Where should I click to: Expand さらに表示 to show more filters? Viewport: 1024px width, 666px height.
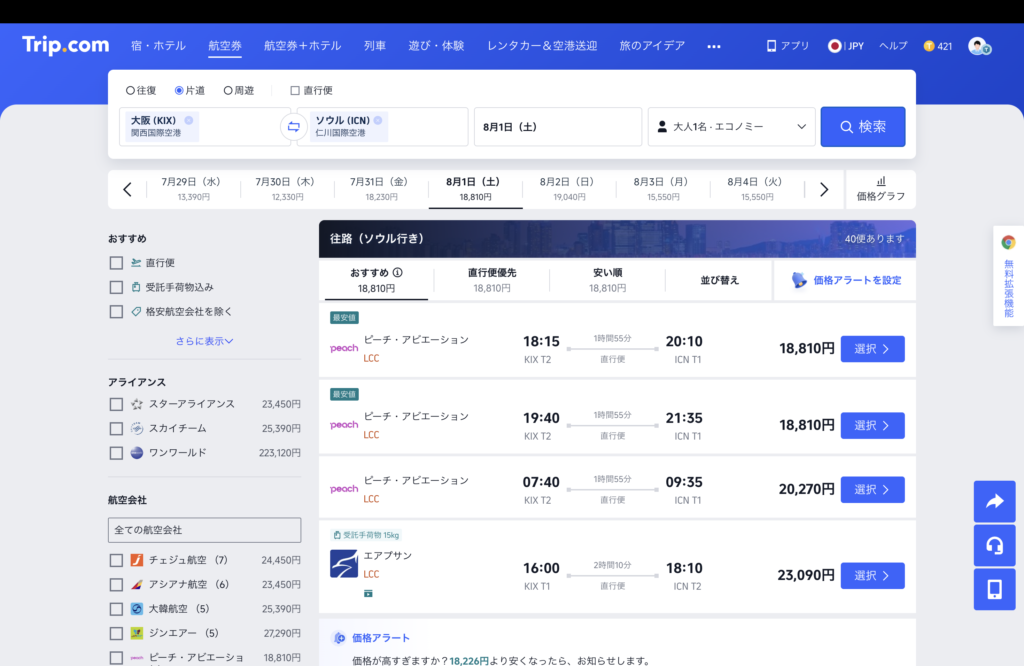204,341
